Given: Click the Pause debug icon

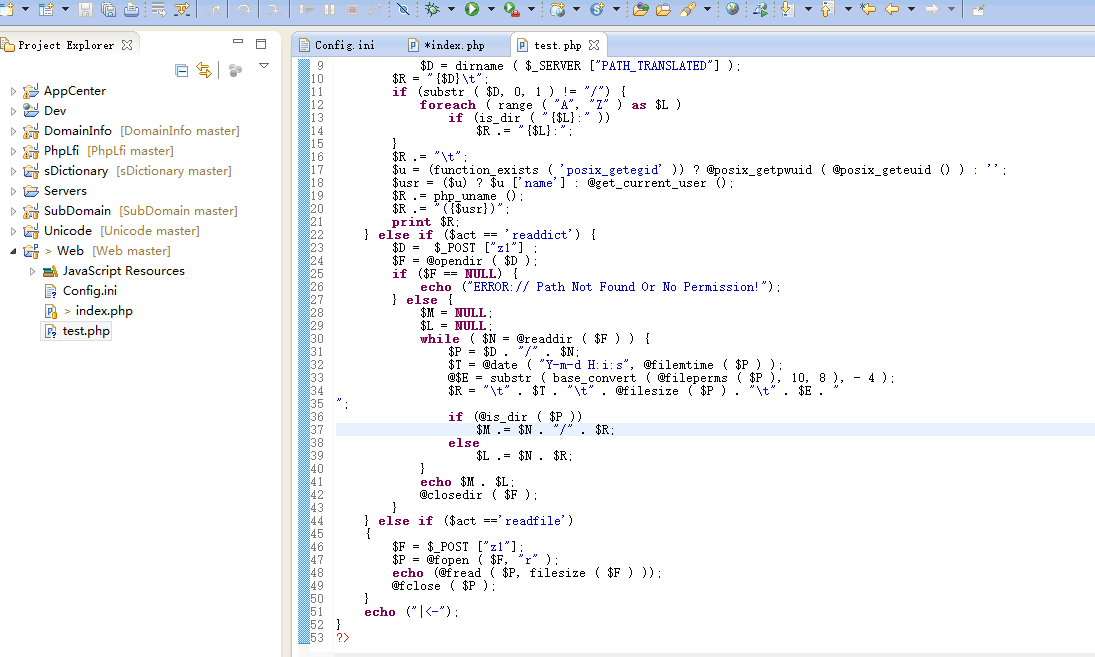Looking at the screenshot, I should [x=329, y=9].
